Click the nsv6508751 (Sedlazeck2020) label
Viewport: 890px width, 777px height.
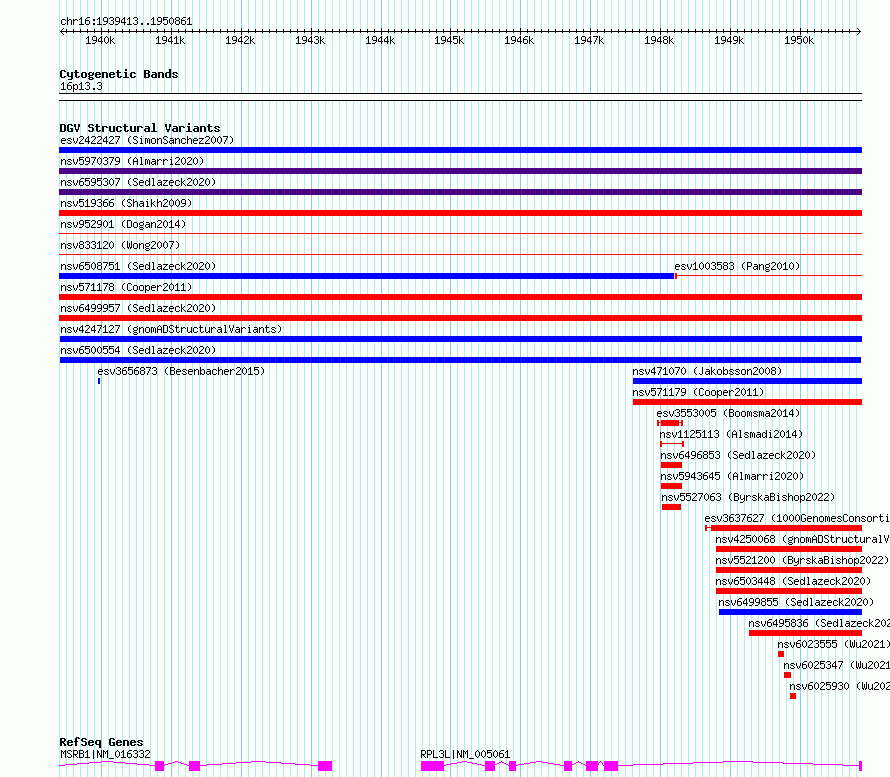point(138,266)
